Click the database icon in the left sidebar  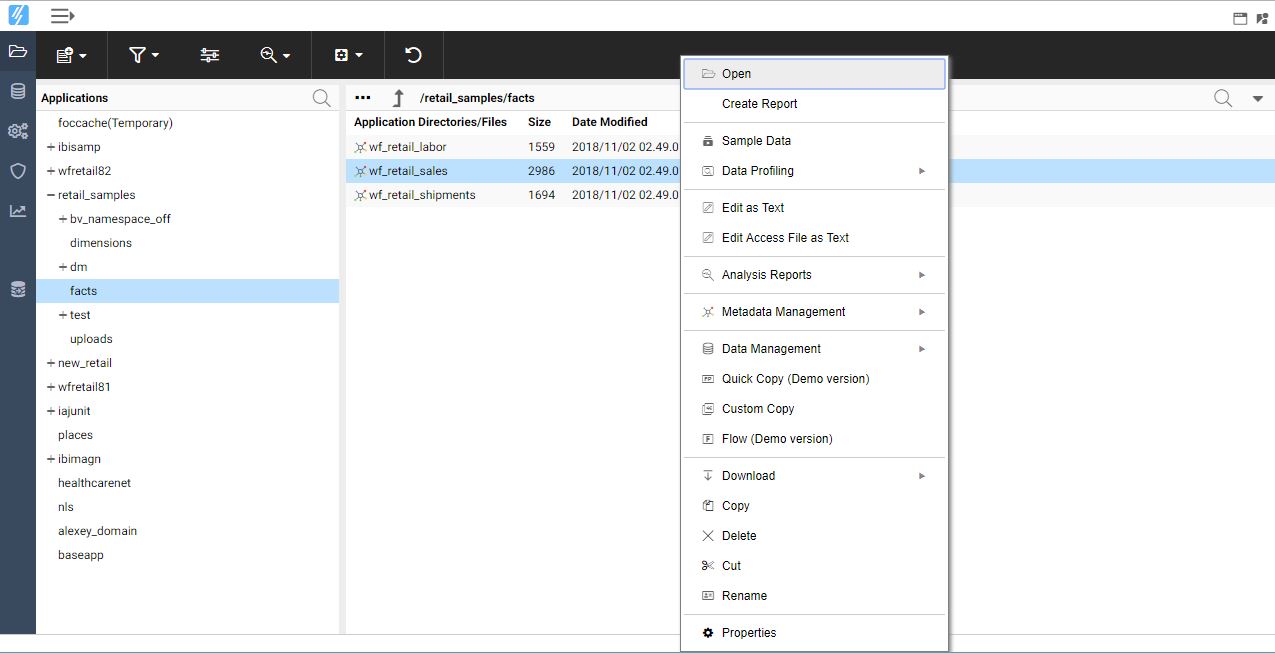[x=18, y=91]
